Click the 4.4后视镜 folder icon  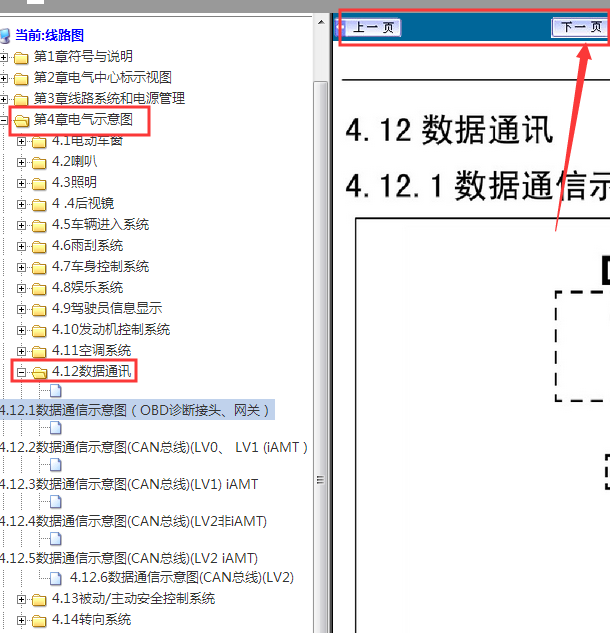coord(39,205)
